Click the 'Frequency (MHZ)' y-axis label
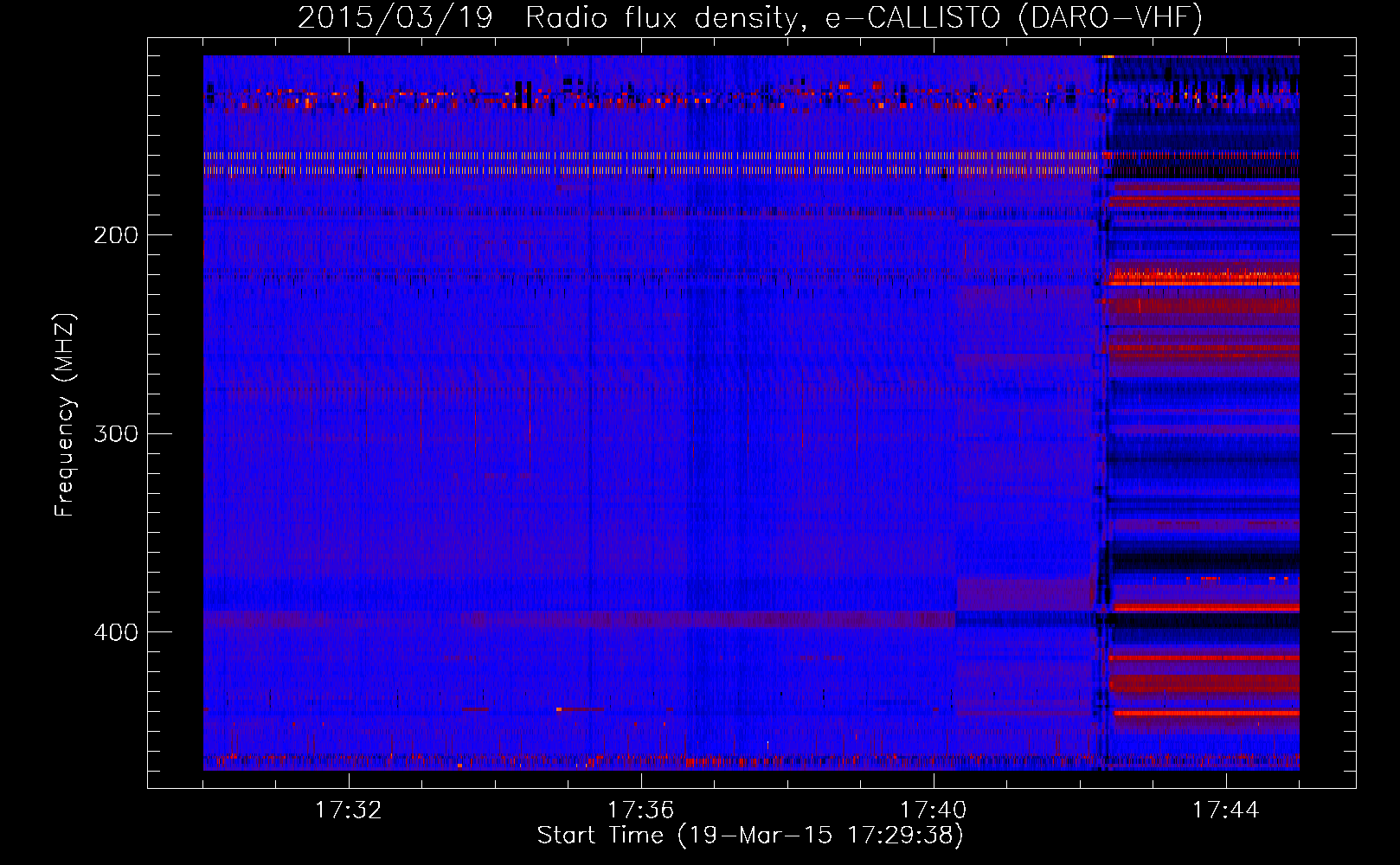This screenshot has width=1400, height=865. tap(66, 414)
